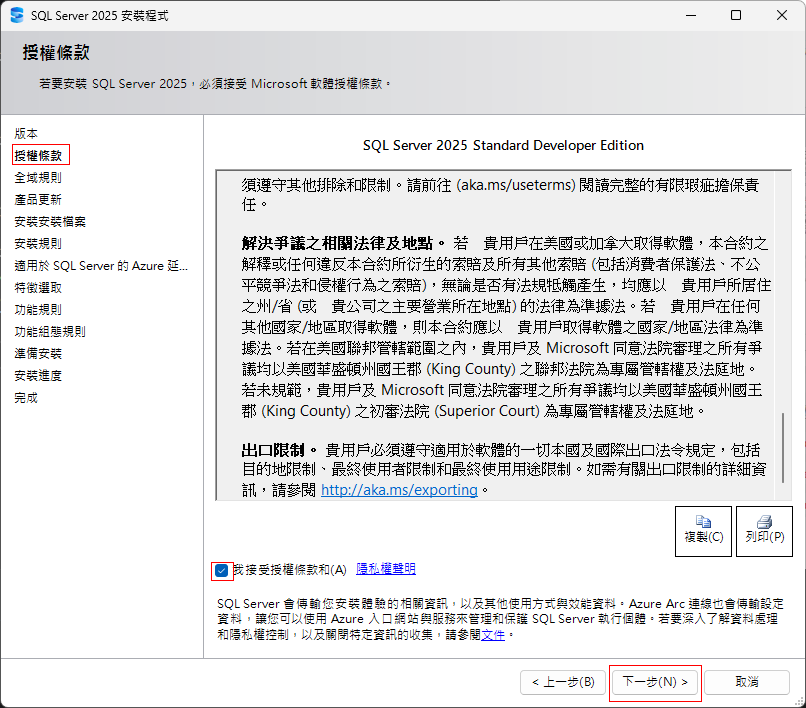Minimize the SQL Server 2025 setup window
Viewport: 806px width, 708px height.
click(x=691, y=15)
